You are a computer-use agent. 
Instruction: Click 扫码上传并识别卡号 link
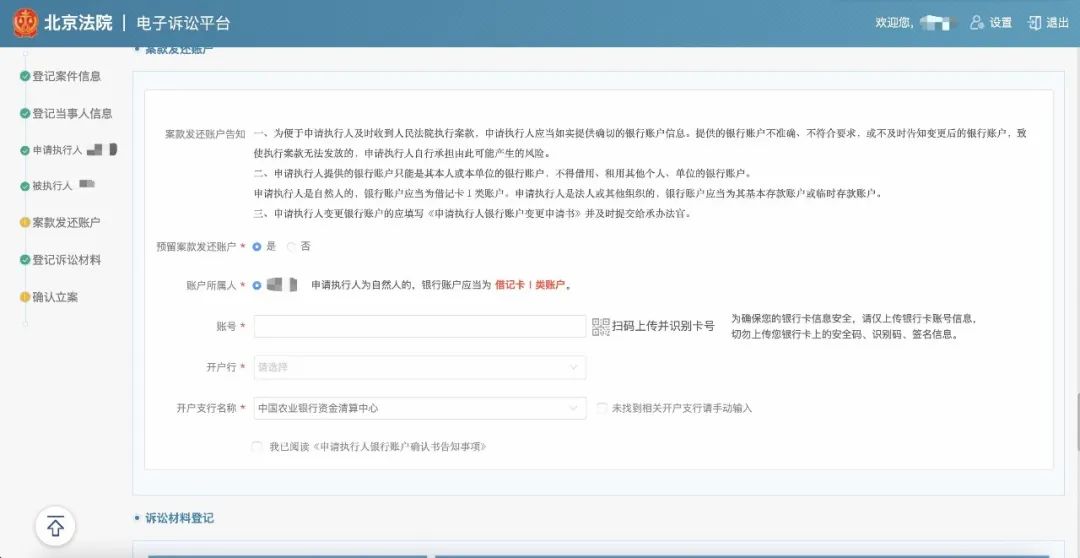663,327
